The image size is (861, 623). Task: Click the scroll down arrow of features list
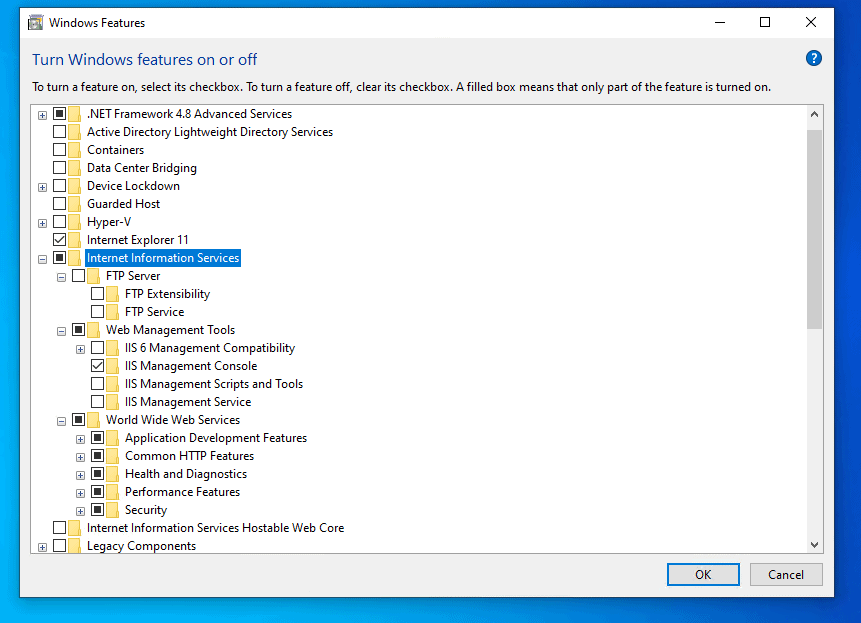click(814, 545)
